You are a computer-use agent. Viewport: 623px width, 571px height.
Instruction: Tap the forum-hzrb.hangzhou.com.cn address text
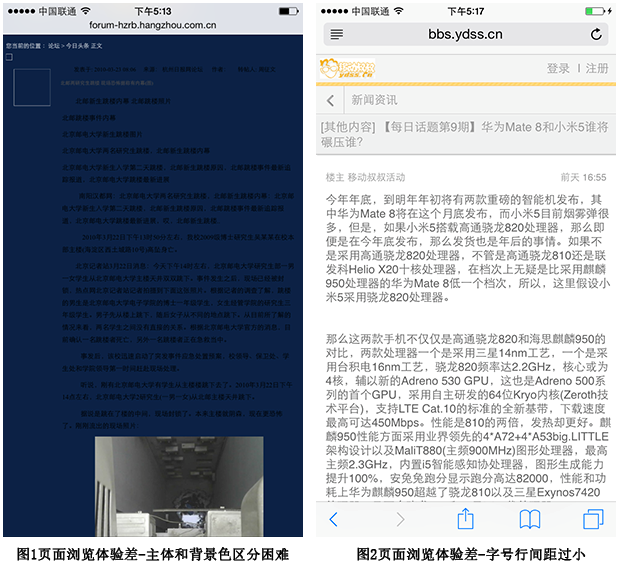pos(153,25)
